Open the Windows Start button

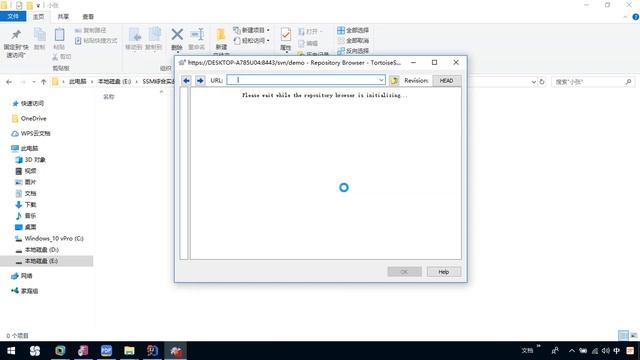pos(11,351)
